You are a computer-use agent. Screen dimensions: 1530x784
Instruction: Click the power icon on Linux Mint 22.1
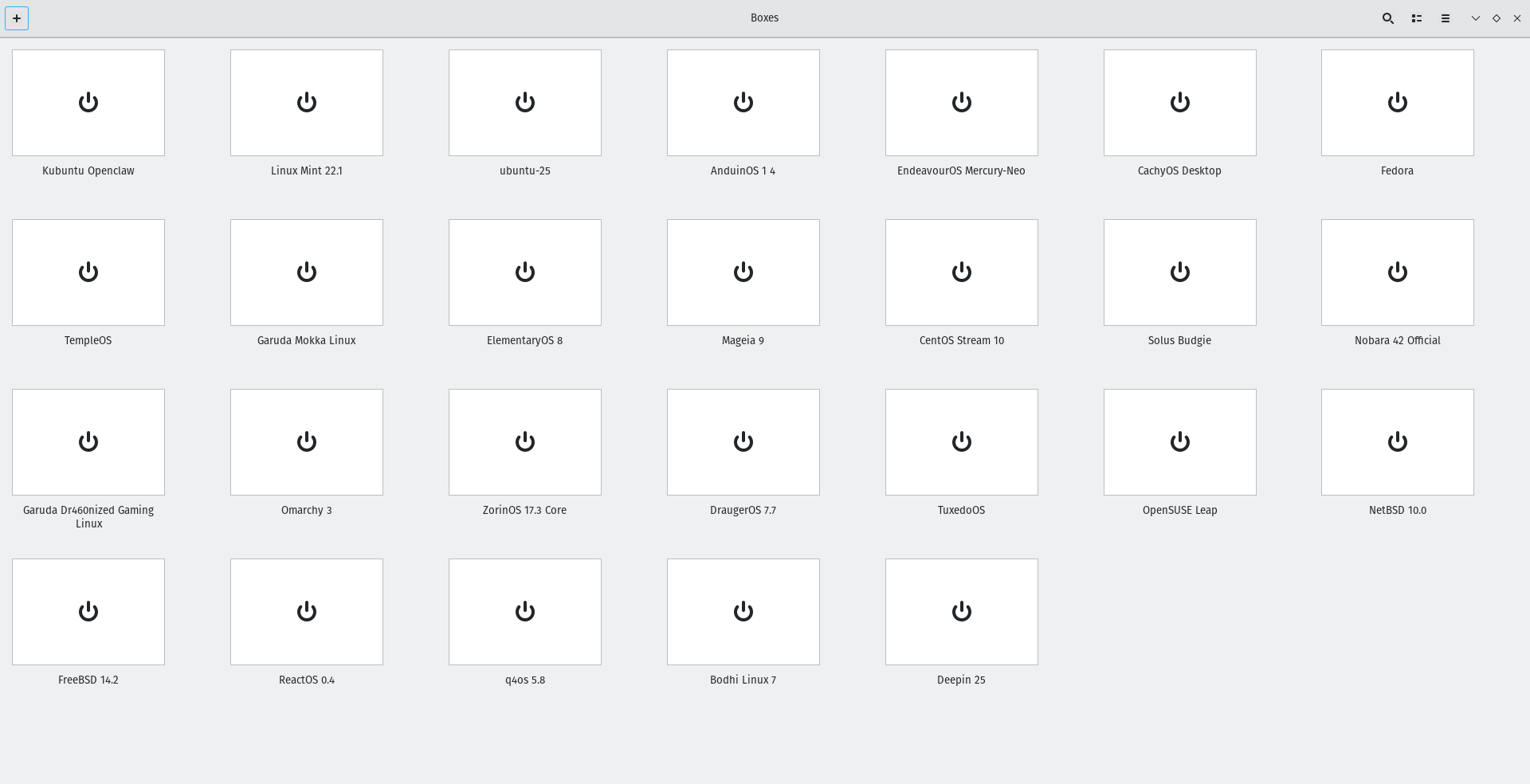click(x=307, y=102)
